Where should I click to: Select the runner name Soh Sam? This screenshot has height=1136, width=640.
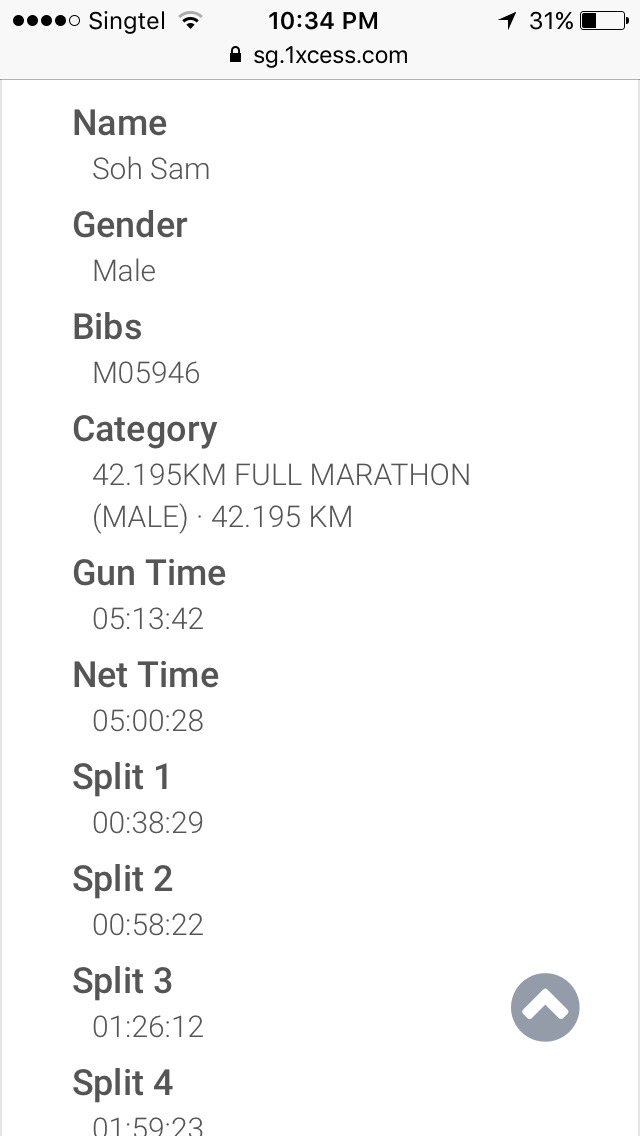point(151,169)
